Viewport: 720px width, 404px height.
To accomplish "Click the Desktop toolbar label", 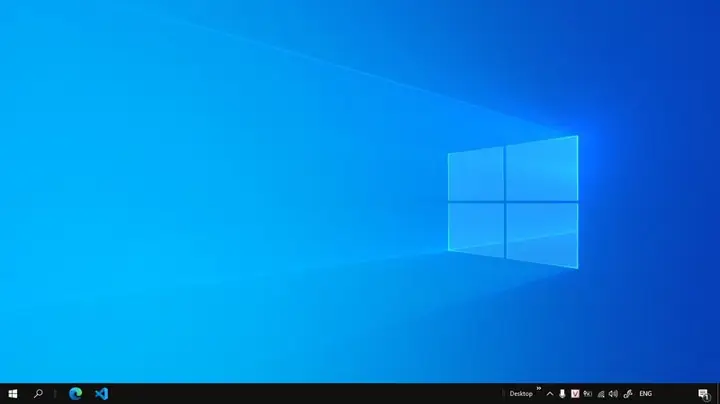I will (521, 394).
